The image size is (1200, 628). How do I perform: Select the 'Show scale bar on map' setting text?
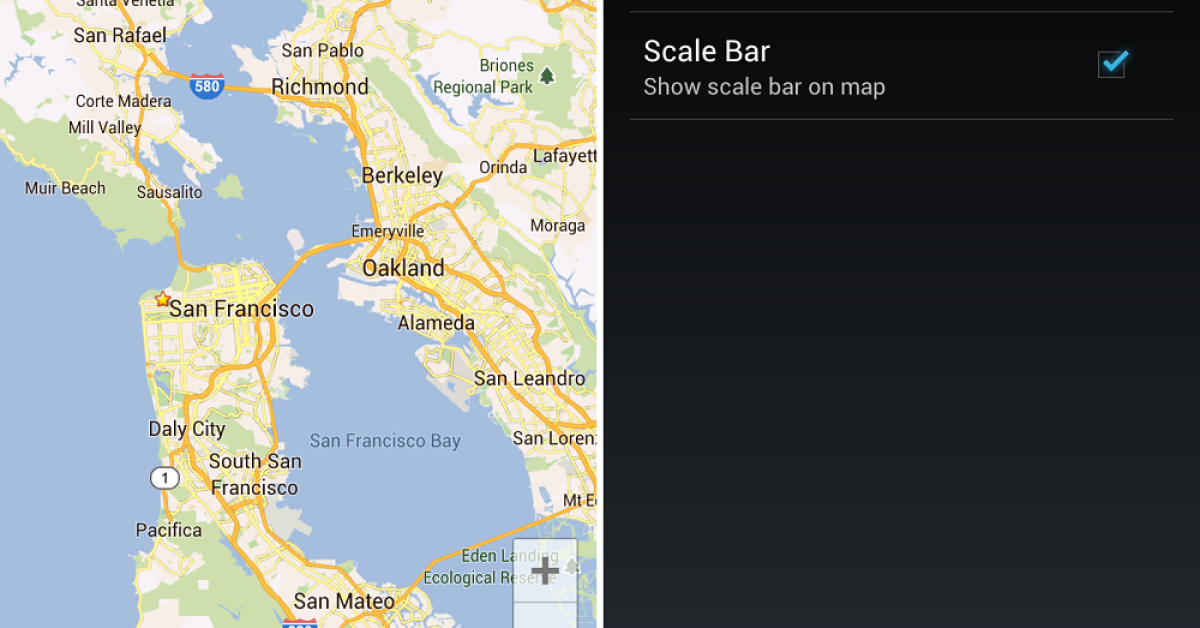click(764, 87)
